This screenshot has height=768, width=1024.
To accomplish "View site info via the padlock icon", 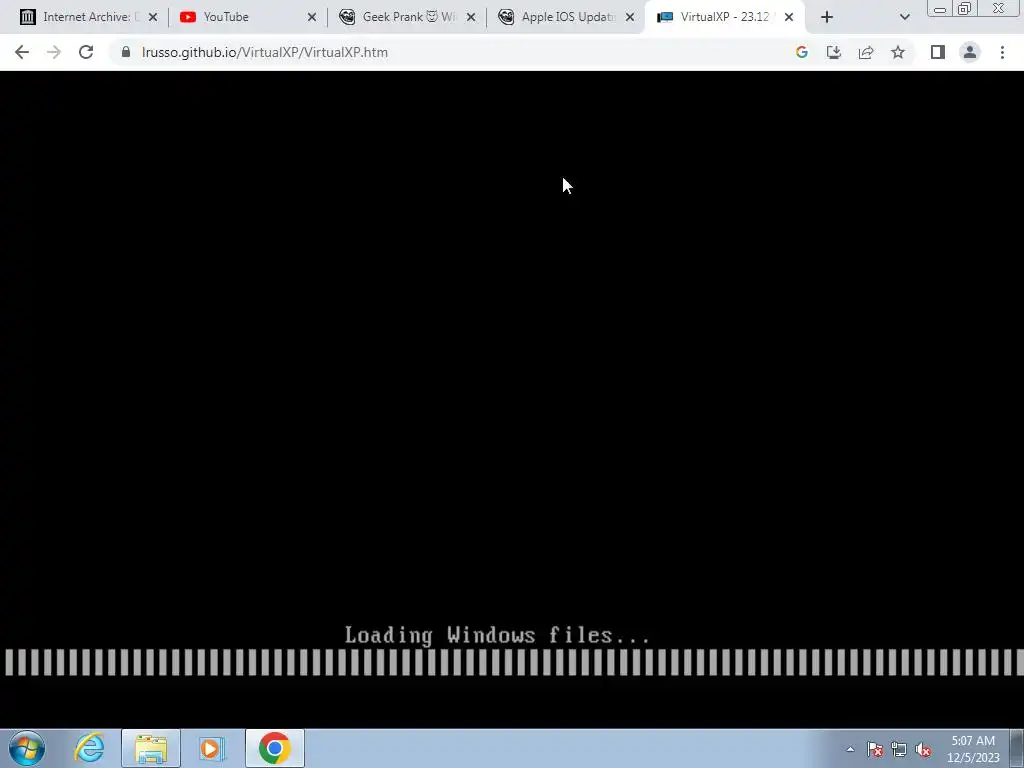I will (126, 52).
